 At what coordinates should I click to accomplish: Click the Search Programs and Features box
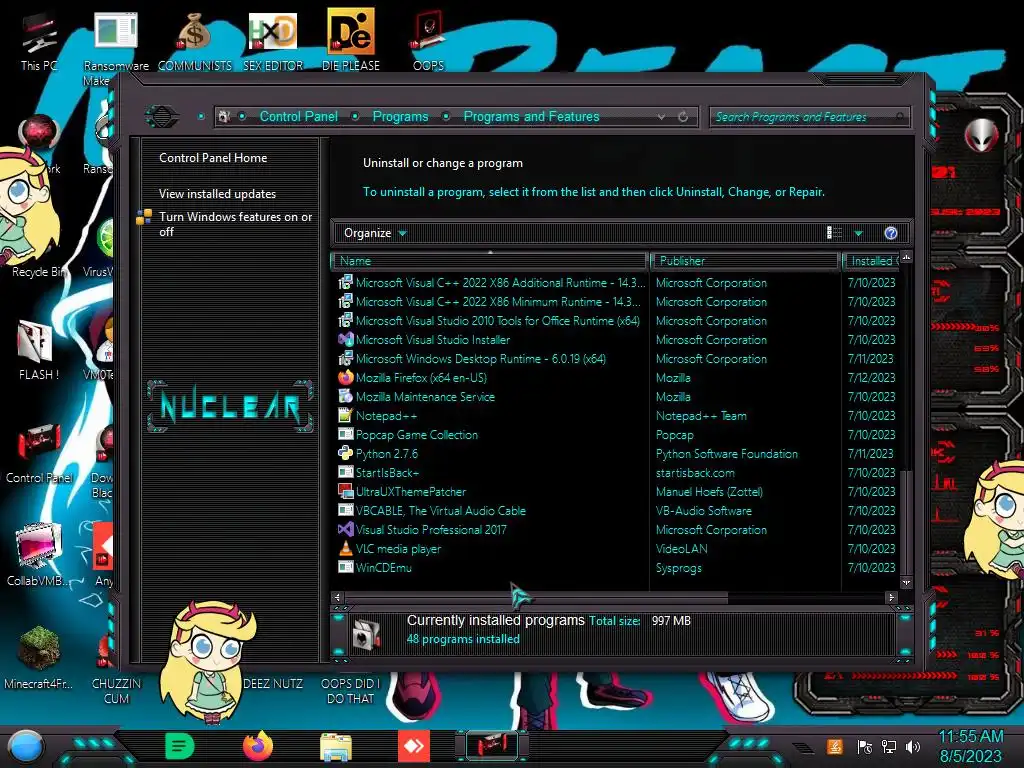coord(809,117)
